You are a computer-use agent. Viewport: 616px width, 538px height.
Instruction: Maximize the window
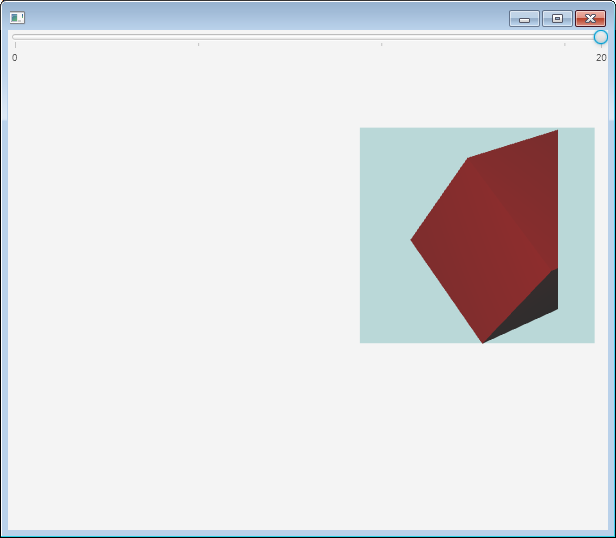(x=557, y=18)
